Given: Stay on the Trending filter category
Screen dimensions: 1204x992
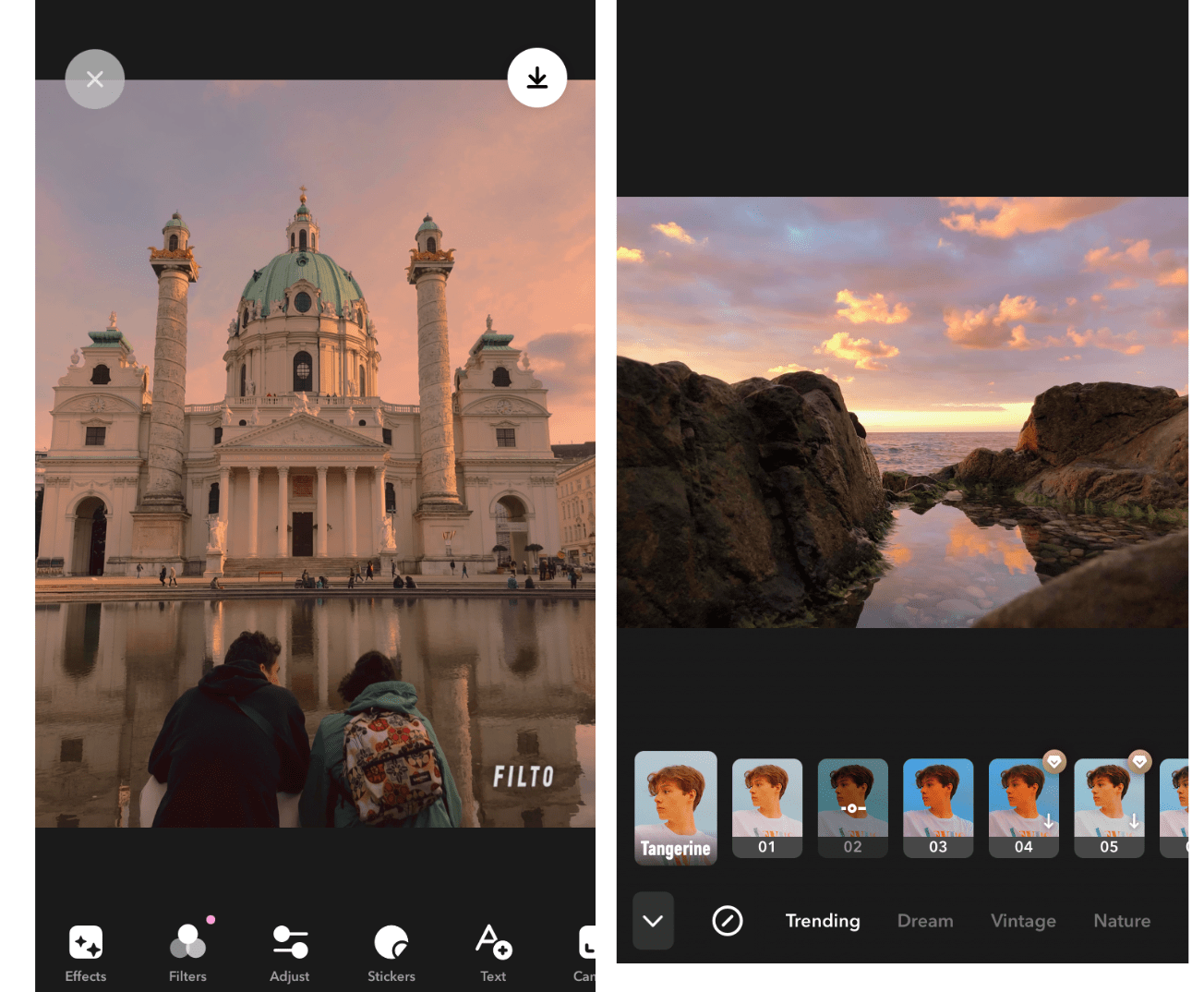Looking at the screenshot, I should point(822,921).
